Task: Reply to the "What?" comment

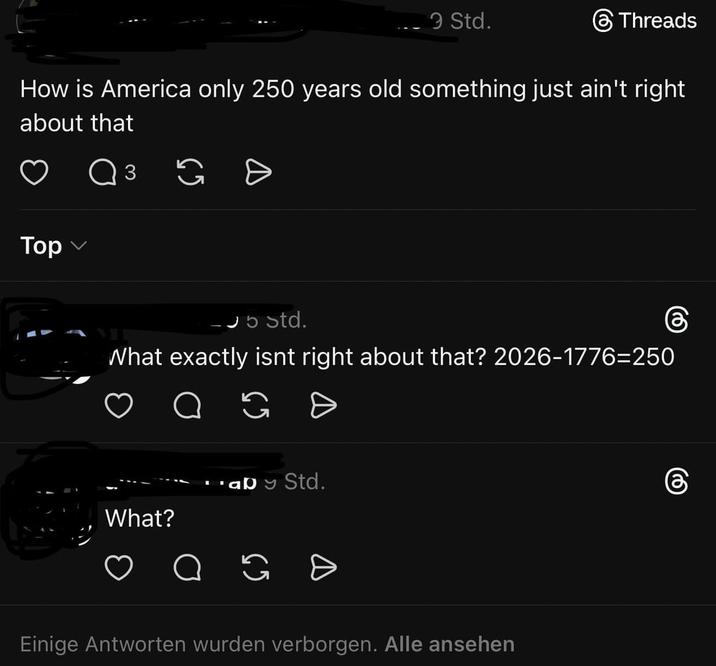Action: point(187,568)
